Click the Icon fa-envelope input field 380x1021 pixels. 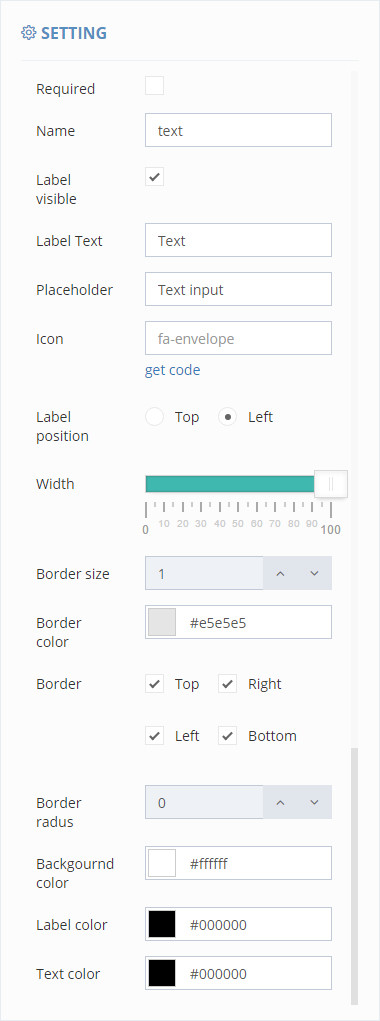238,338
